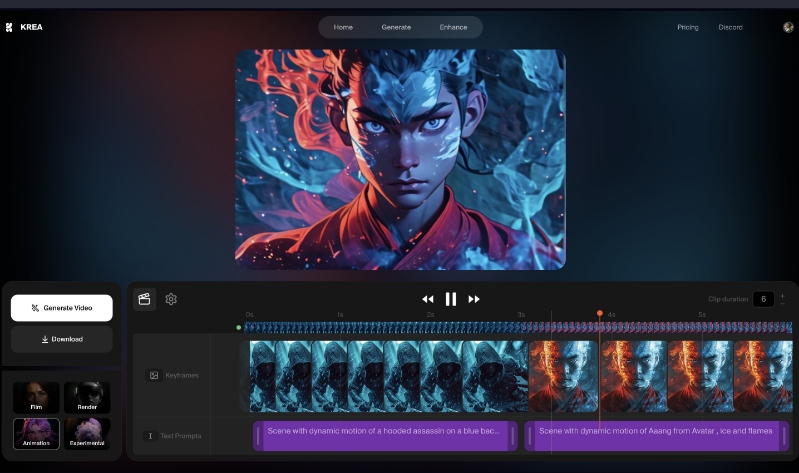Image resolution: width=799 pixels, height=473 pixels.
Task: Focus the Clip duration value field
Action: [763, 299]
